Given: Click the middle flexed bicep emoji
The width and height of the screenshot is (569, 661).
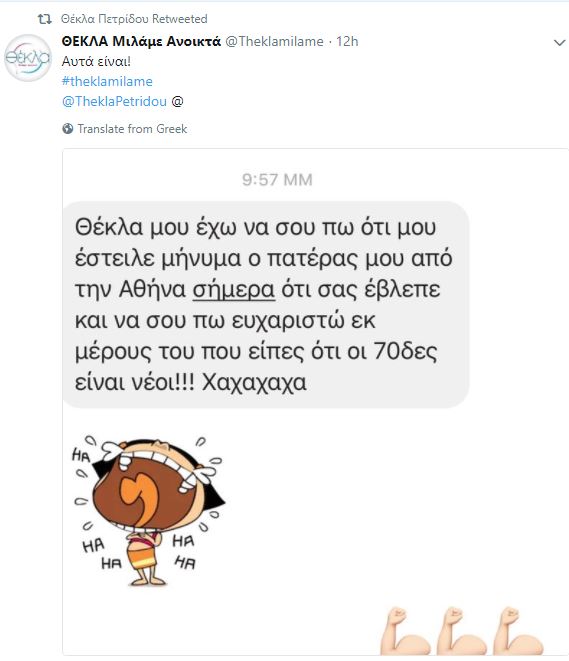Looking at the screenshot, I should (x=462, y=631).
